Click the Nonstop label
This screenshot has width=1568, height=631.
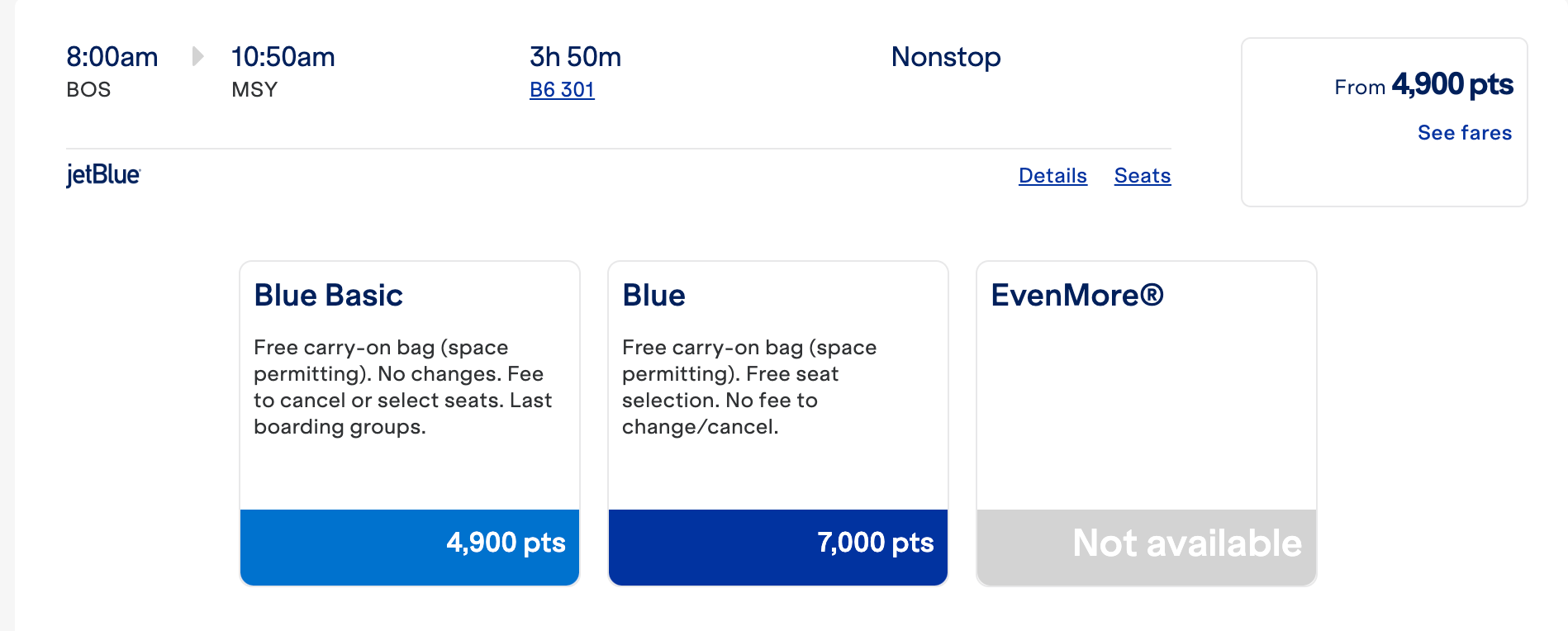pyautogui.click(x=945, y=57)
